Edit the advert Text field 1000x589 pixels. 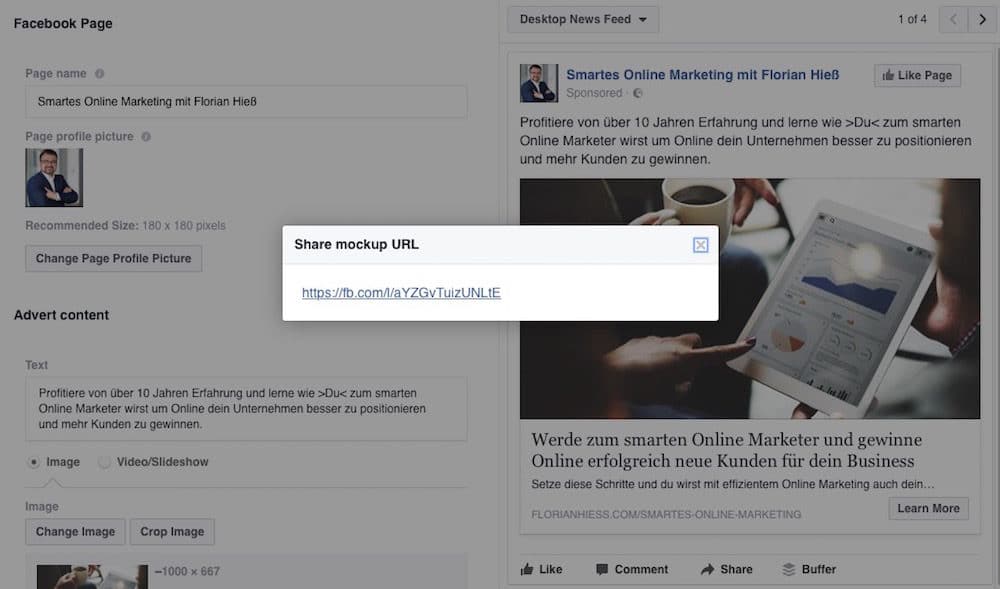coord(246,409)
